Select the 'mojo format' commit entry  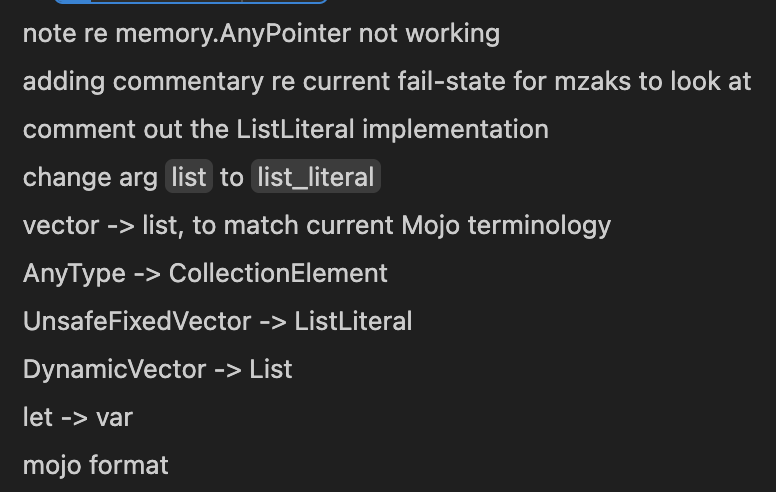pos(96,466)
